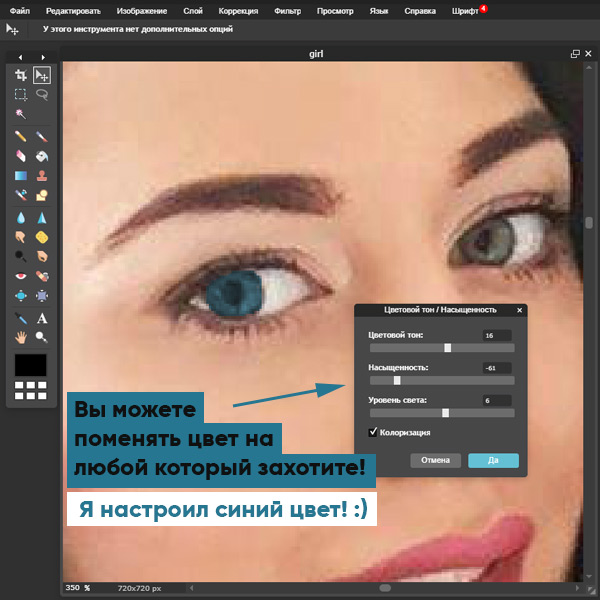This screenshot has height=600, width=600.
Task: Confirm with the Да button
Action: click(493, 461)
